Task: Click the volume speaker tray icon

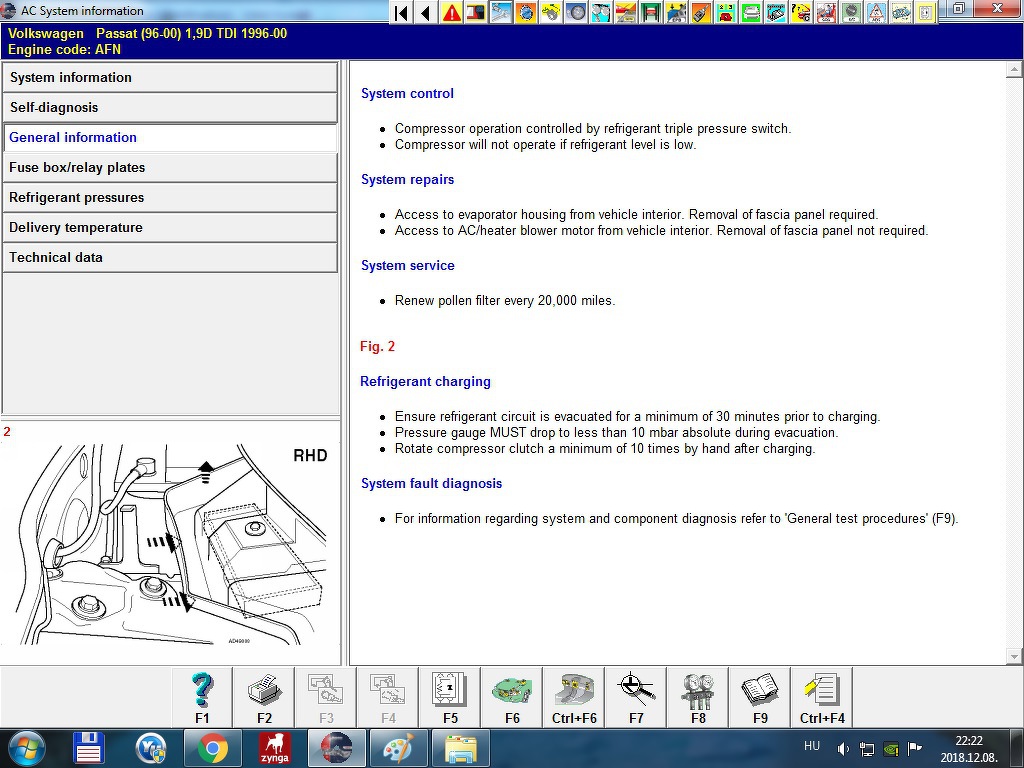Action: 843,749
